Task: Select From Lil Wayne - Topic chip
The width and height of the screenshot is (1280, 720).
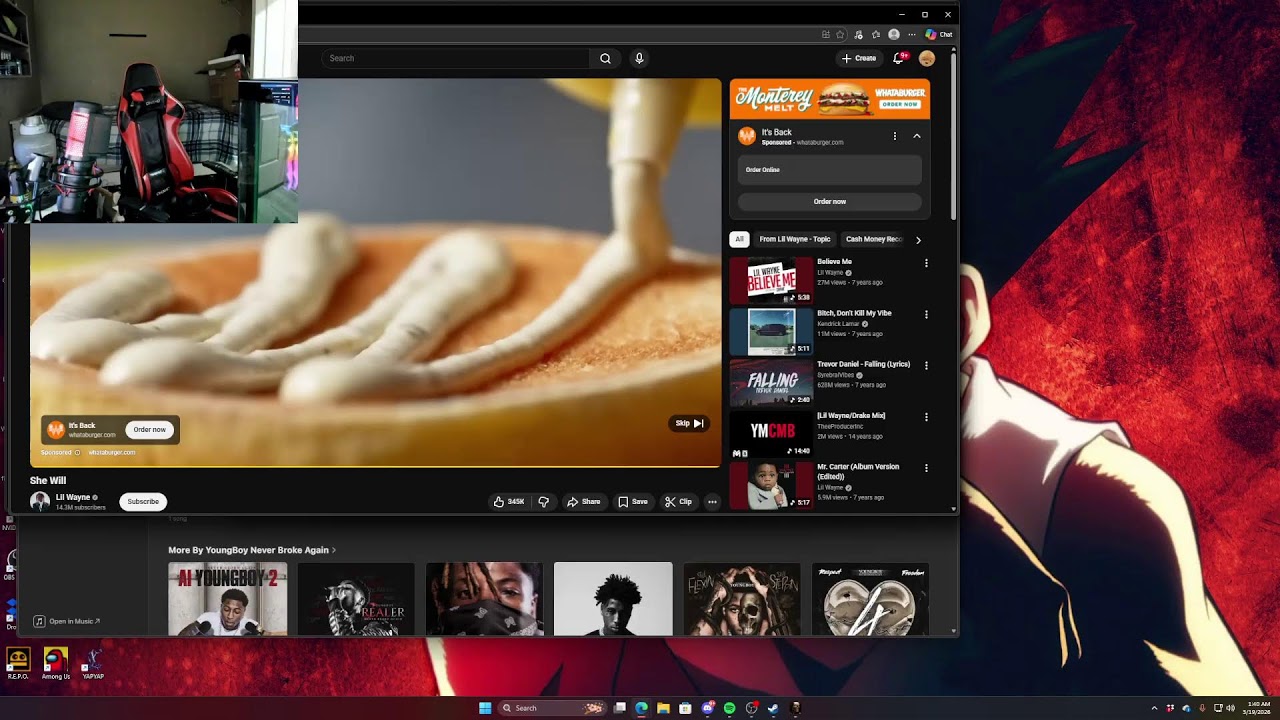Action: coord(795,239)
